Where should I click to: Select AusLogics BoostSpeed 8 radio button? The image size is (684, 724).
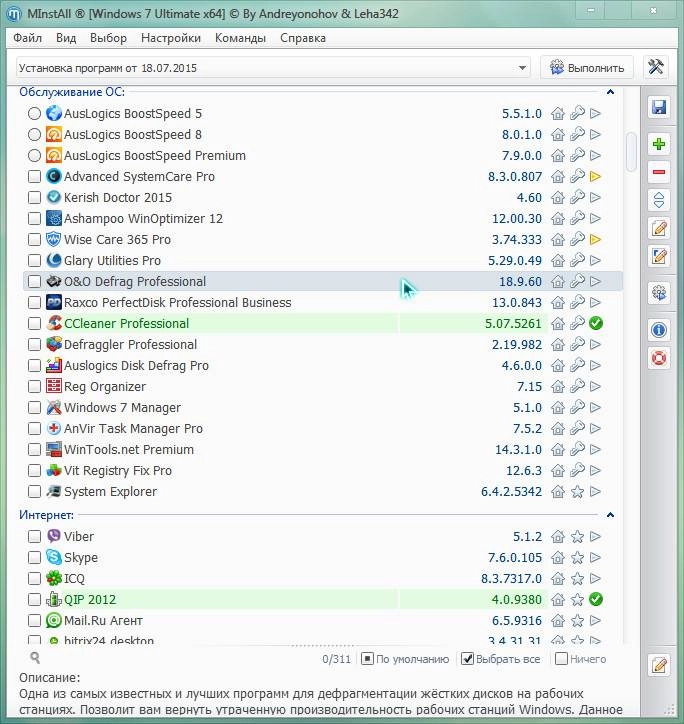click(x=34, y=134)
